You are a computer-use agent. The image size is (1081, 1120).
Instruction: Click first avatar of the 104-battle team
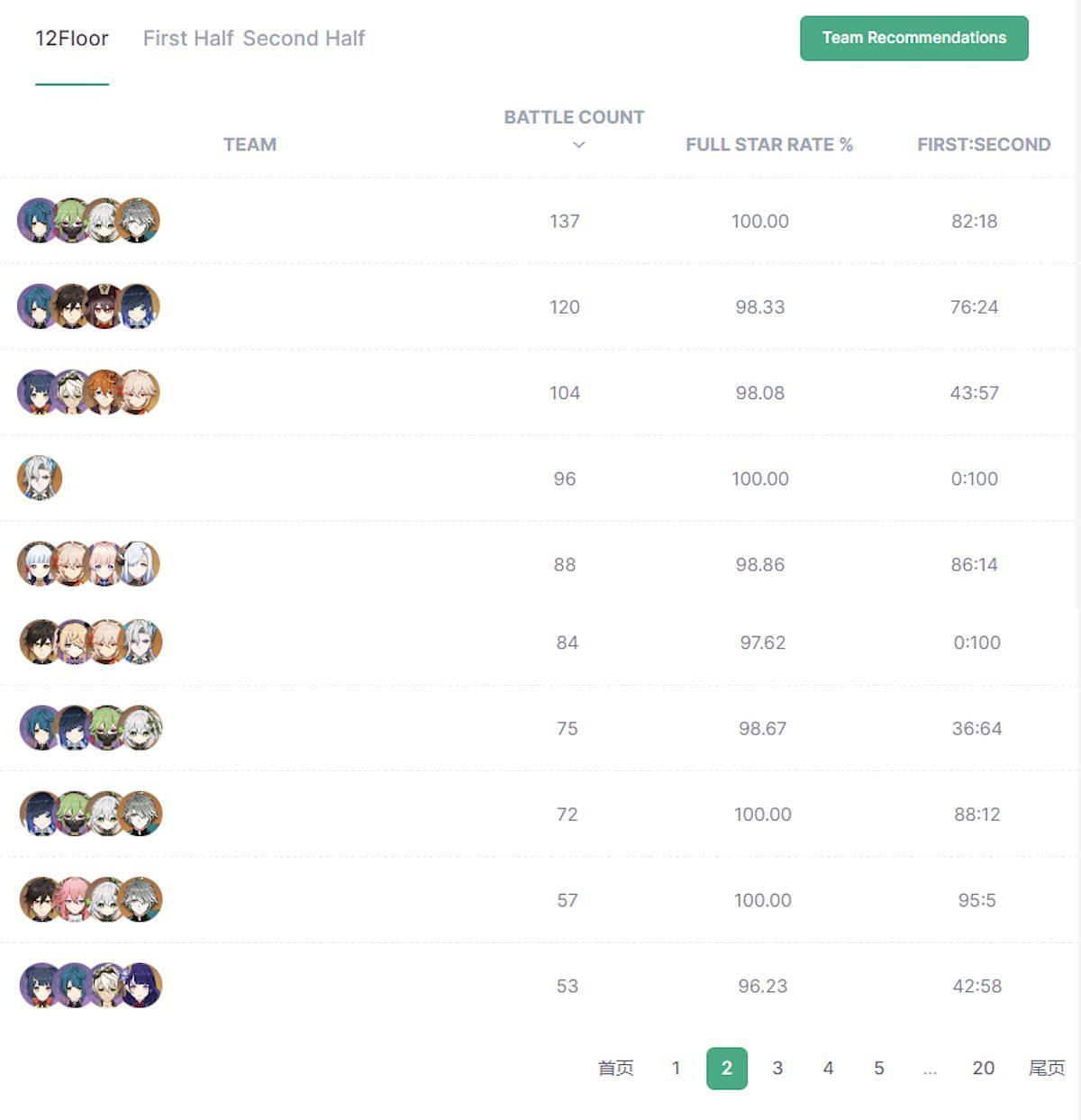39,392
